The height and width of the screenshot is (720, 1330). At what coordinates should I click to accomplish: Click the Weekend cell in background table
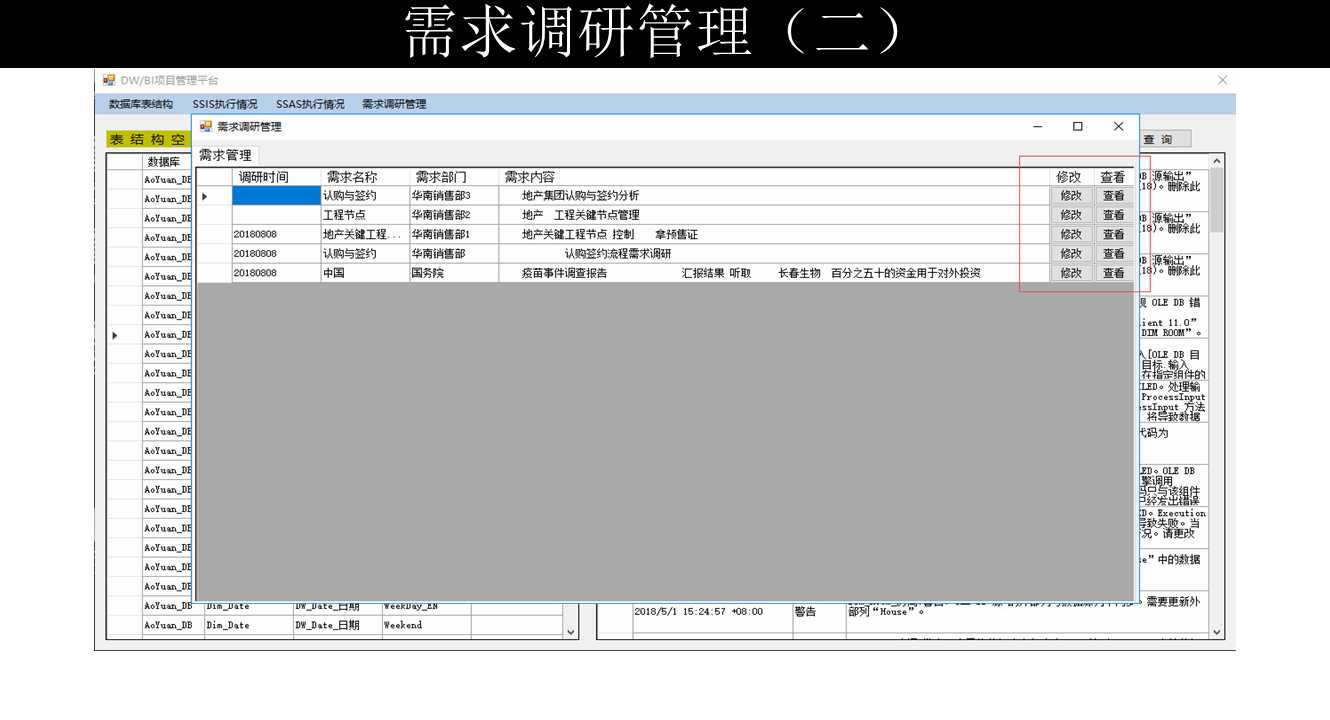(x=426, y=625)
